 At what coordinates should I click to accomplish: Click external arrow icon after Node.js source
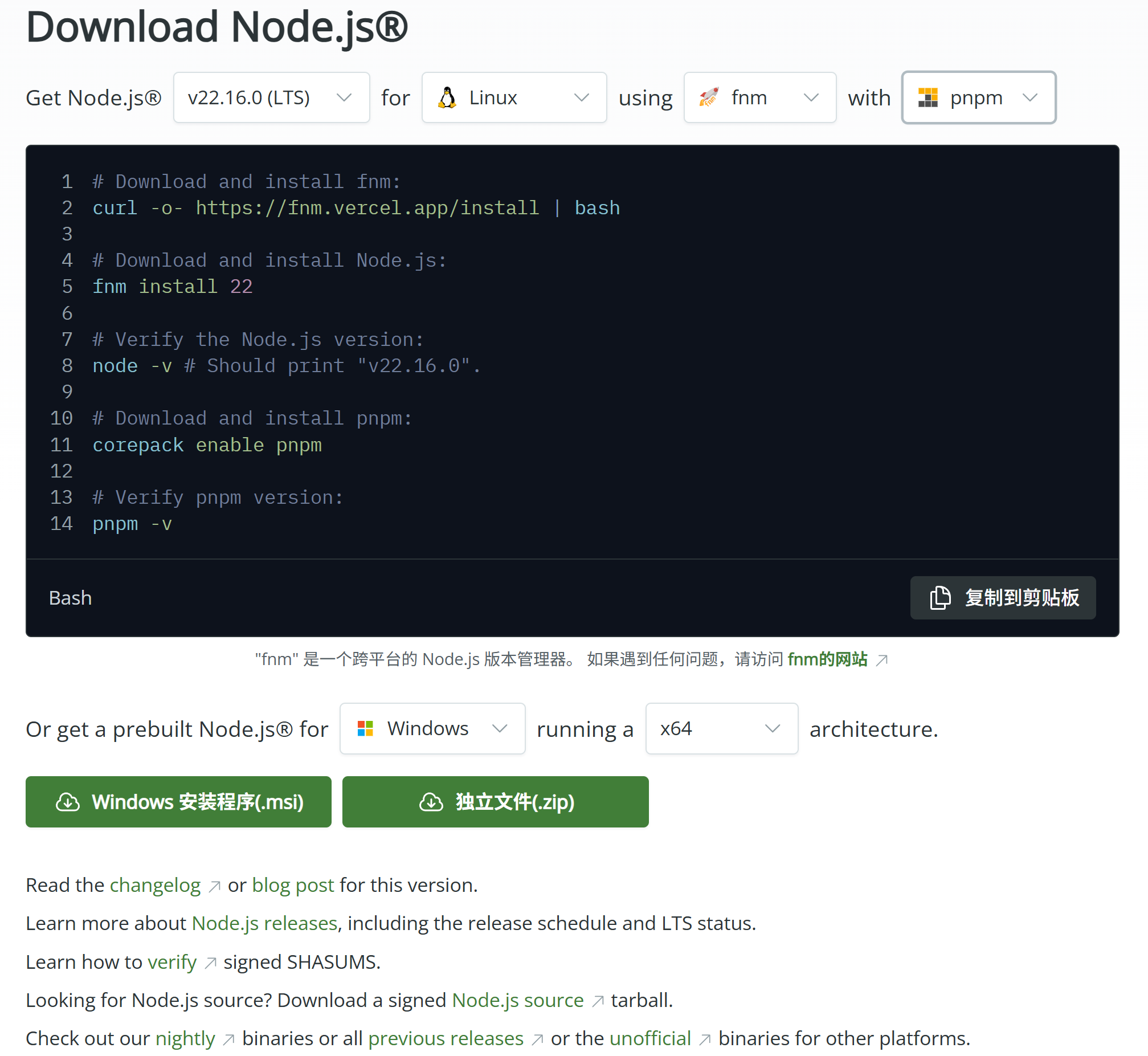pyautogui.click(x=598, y=1002)
